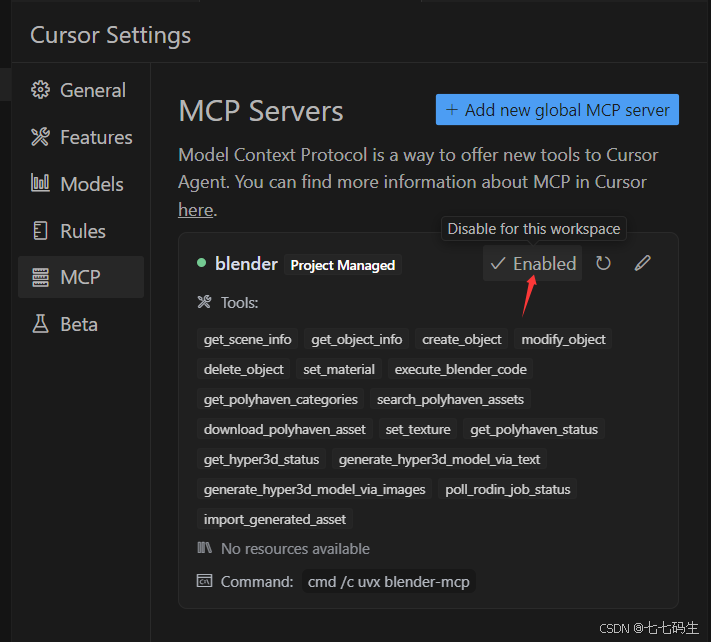Click the green status dot beside blender
Screen dimensions: 711x642
pyautogui.click(x=201, y=264)
